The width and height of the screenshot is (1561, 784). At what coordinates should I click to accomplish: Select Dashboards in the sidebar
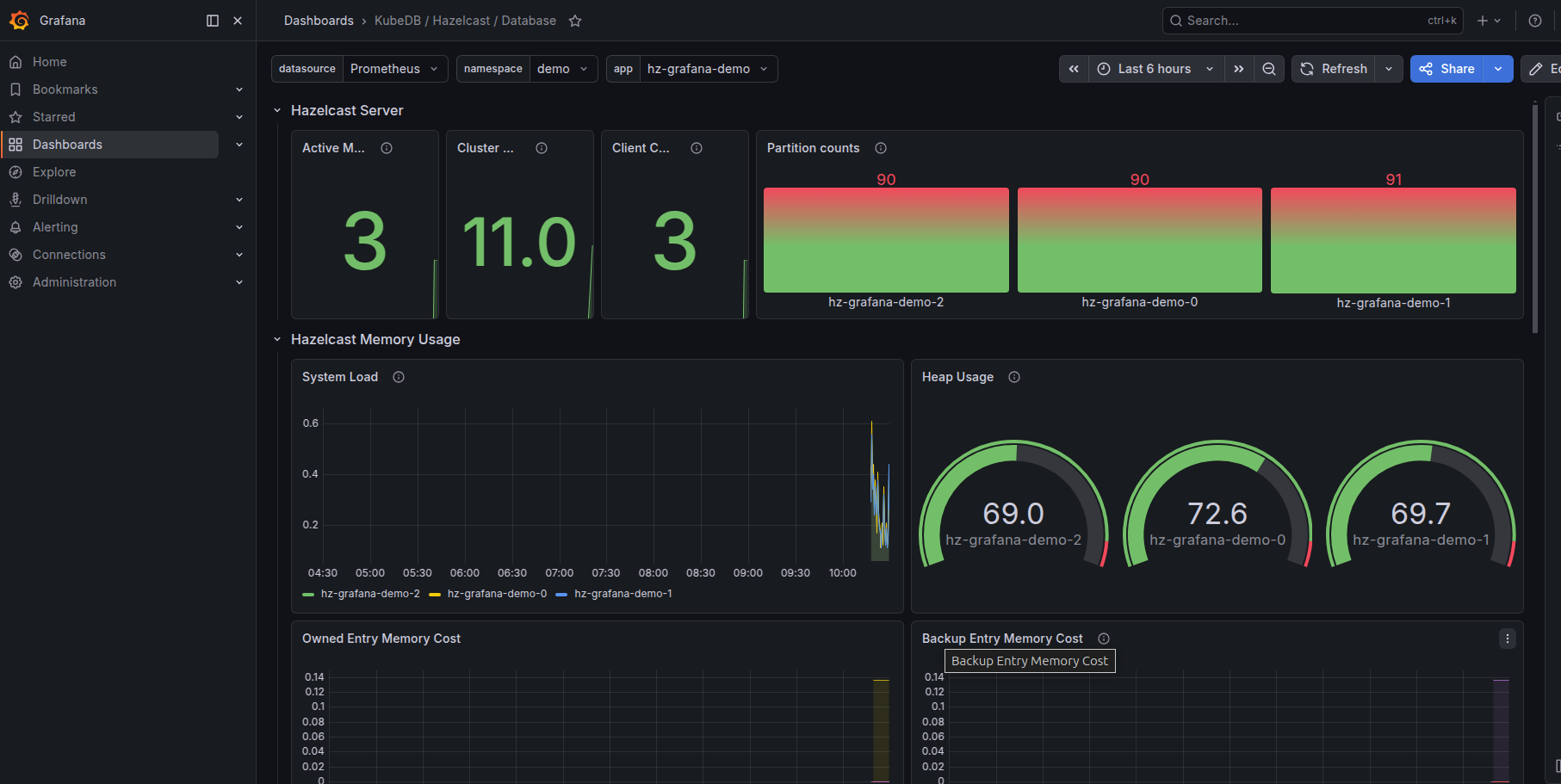tap(110, 145)
